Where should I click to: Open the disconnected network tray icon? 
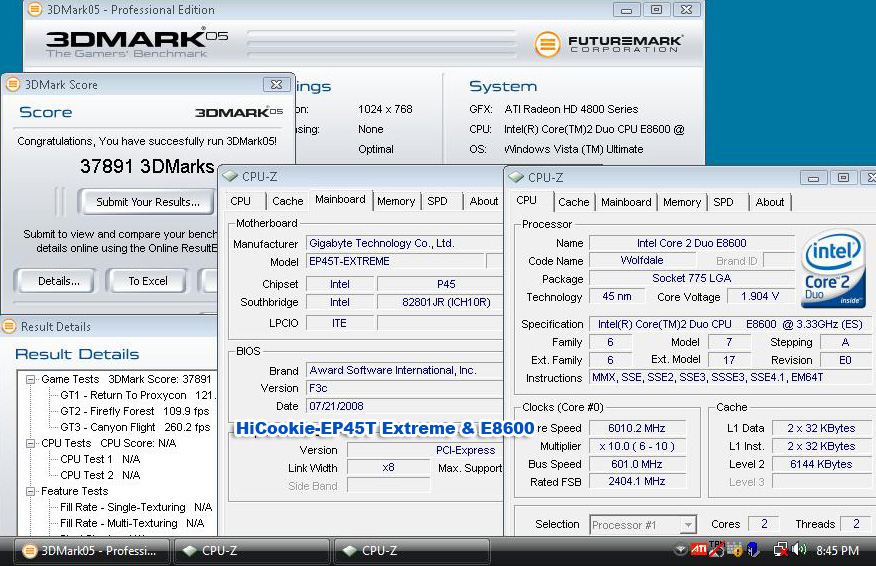tap(780, 550)
